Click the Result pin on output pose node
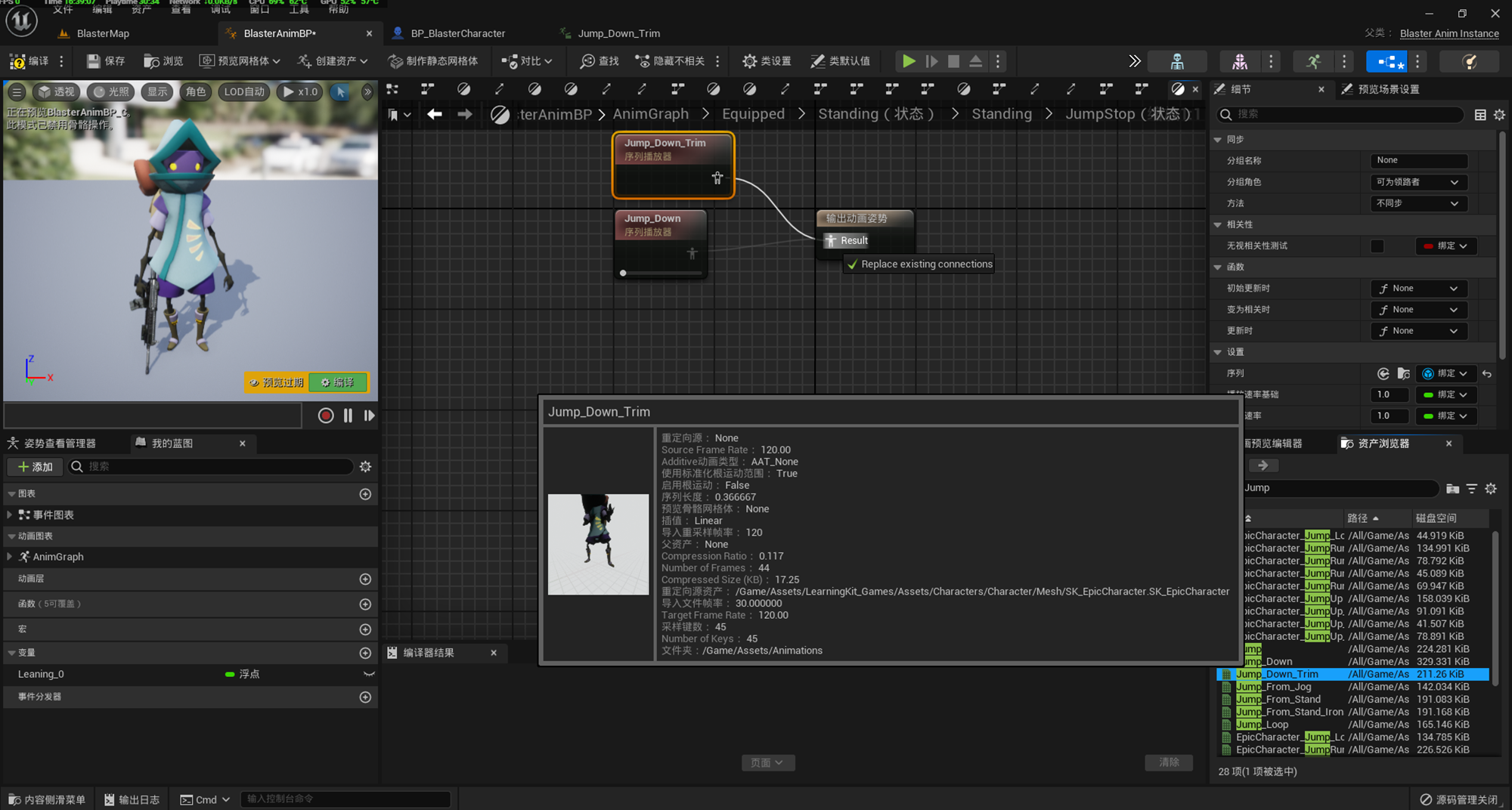This screenshot has width=1512, height=810. point(831,241)
